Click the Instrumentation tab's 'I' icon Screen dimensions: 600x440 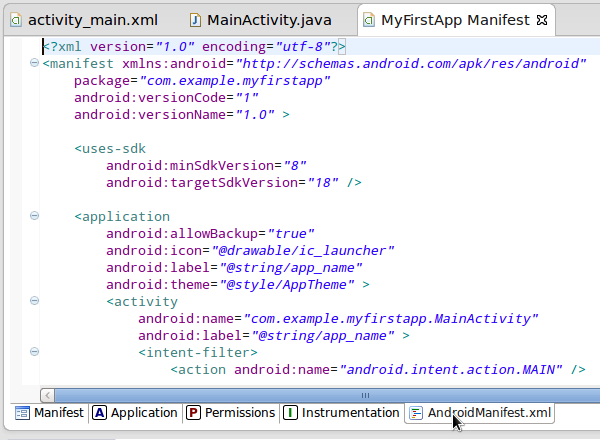pyautogui.click(x=290, y=412)
